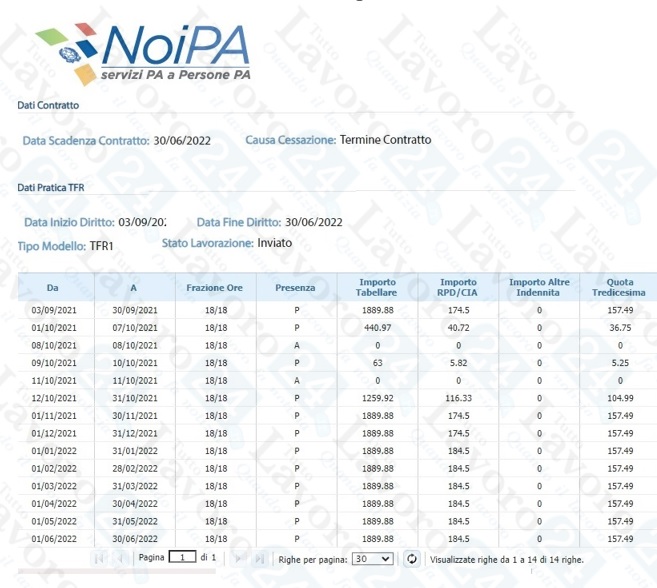
Task: Select the row starting 01/01/2022
Action: pos(337,451)
